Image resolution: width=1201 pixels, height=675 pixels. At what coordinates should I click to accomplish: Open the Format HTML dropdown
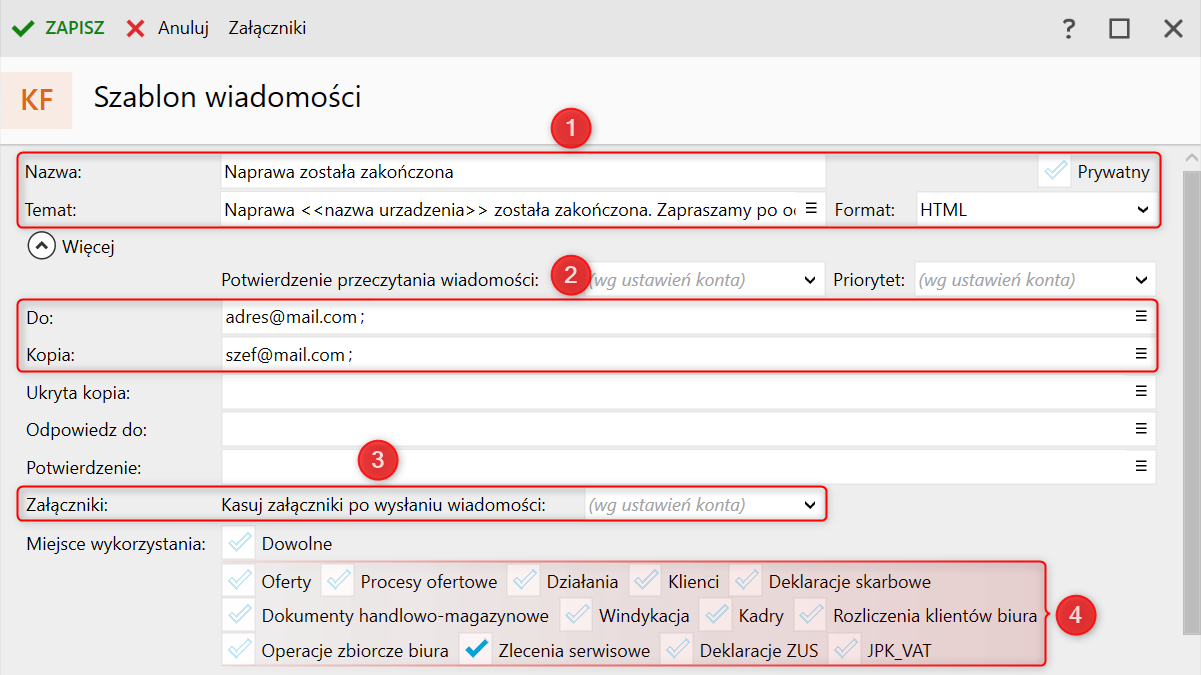tap(1036, 210)
